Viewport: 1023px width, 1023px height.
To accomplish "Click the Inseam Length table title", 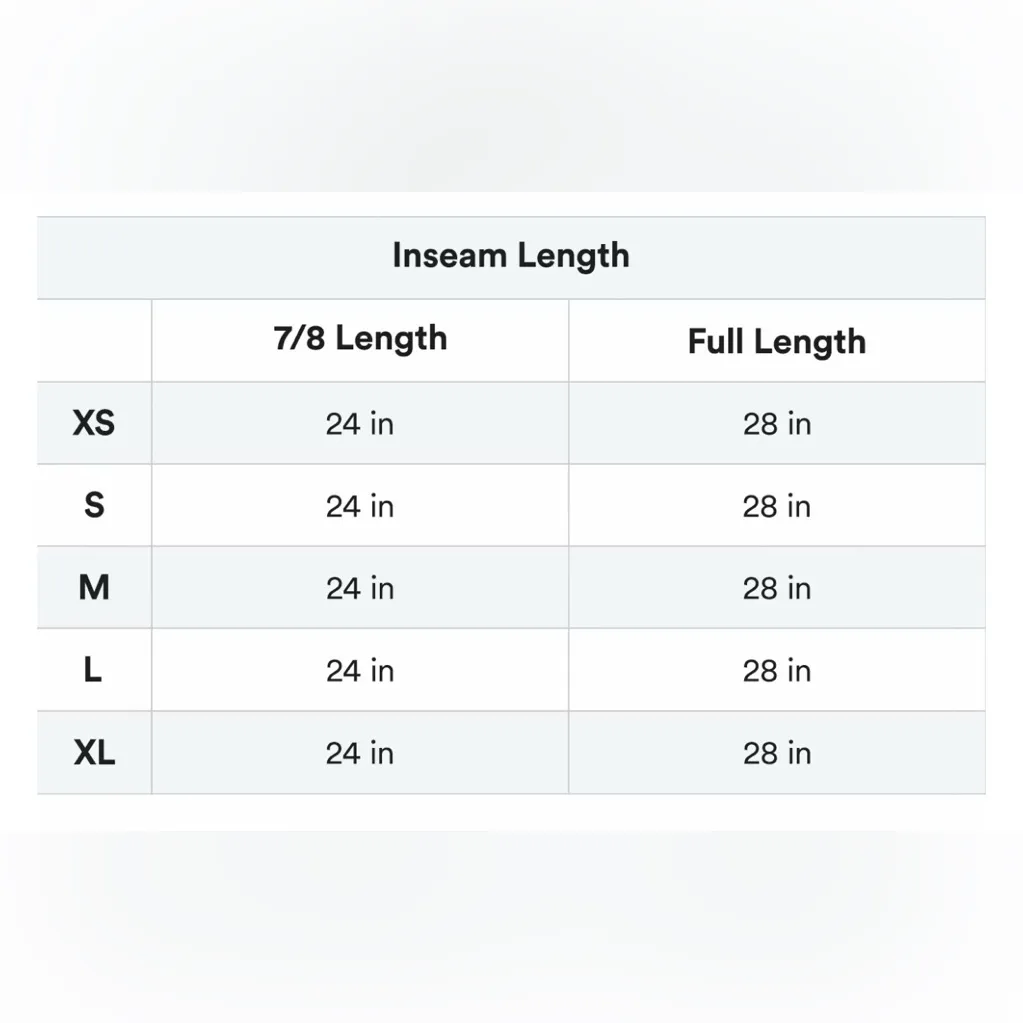I will click(x=511, y=256).
